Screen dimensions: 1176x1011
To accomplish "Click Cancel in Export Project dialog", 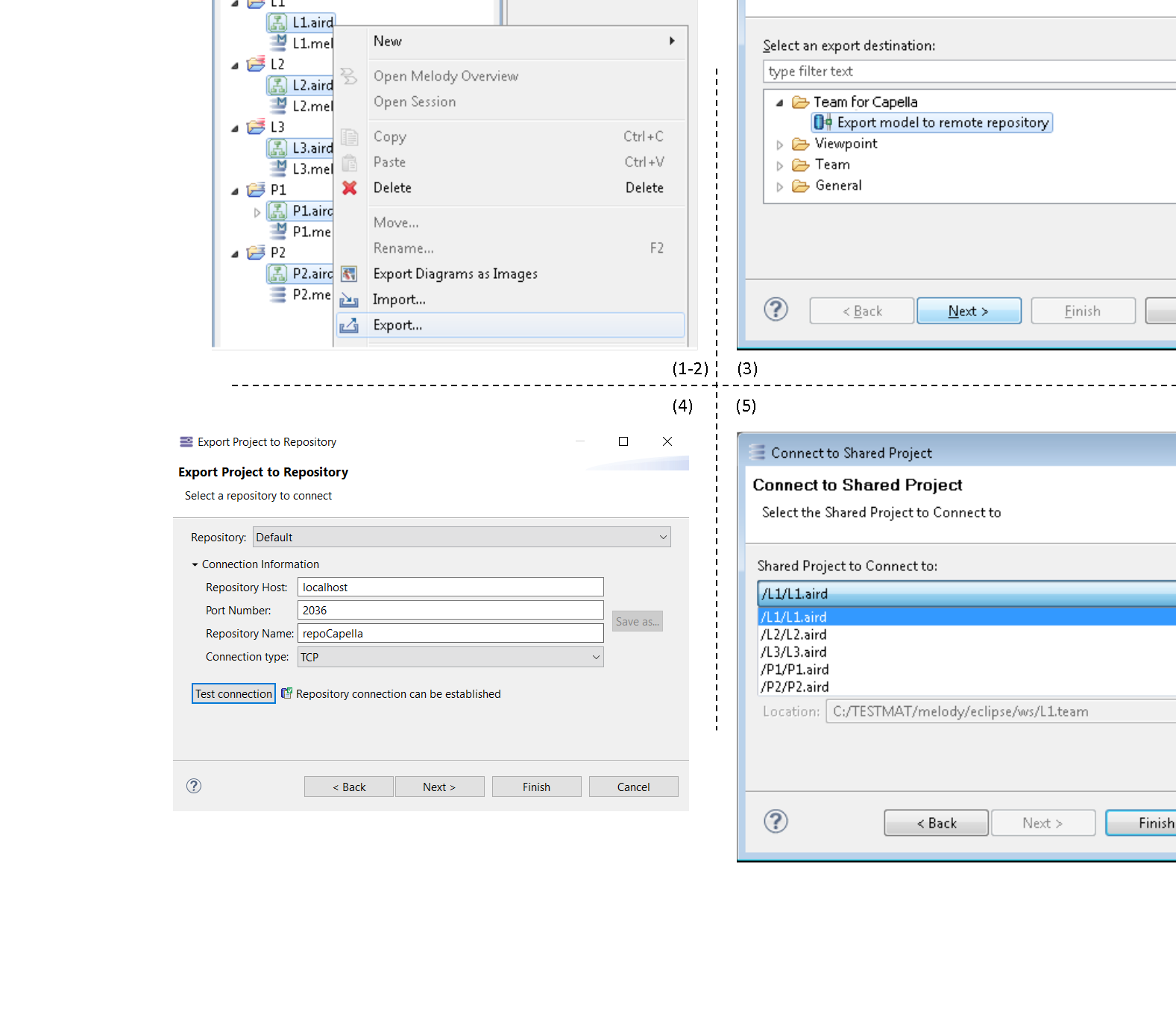I will point(633,787).
